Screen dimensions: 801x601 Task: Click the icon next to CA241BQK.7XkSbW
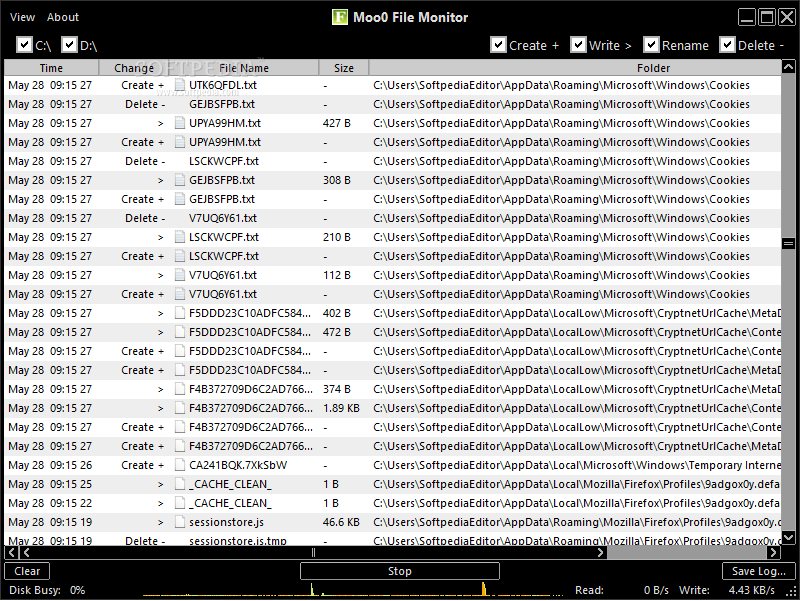(178, 465)
